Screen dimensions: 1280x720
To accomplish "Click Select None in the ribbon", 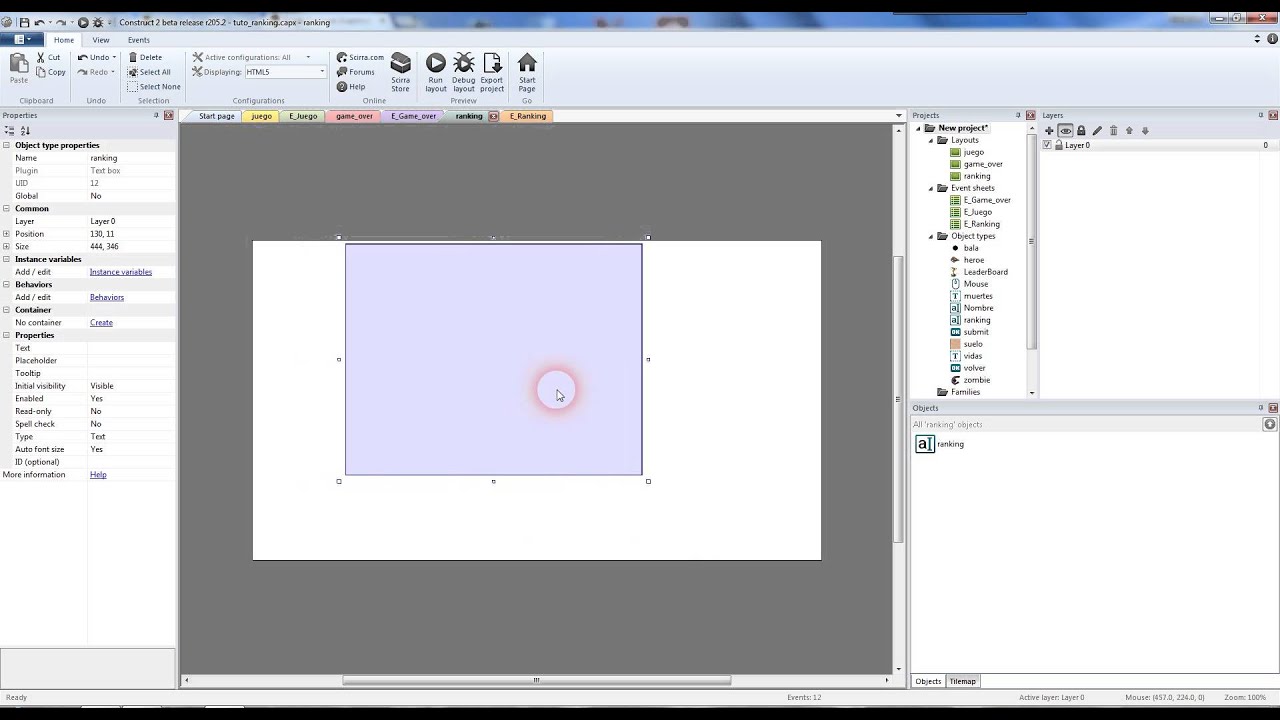I will [153, 86].
